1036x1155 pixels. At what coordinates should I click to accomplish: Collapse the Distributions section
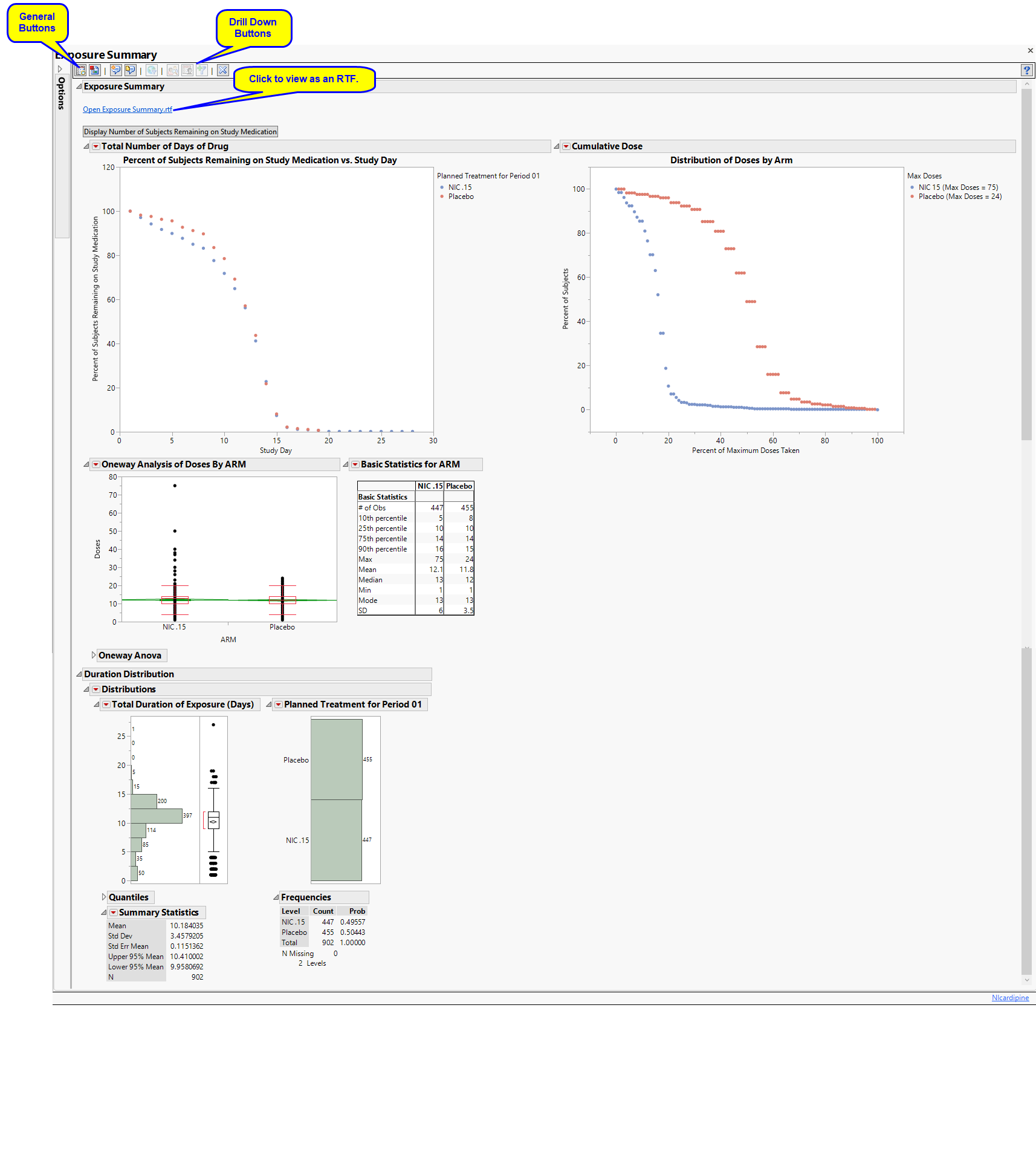pos(86,689)
